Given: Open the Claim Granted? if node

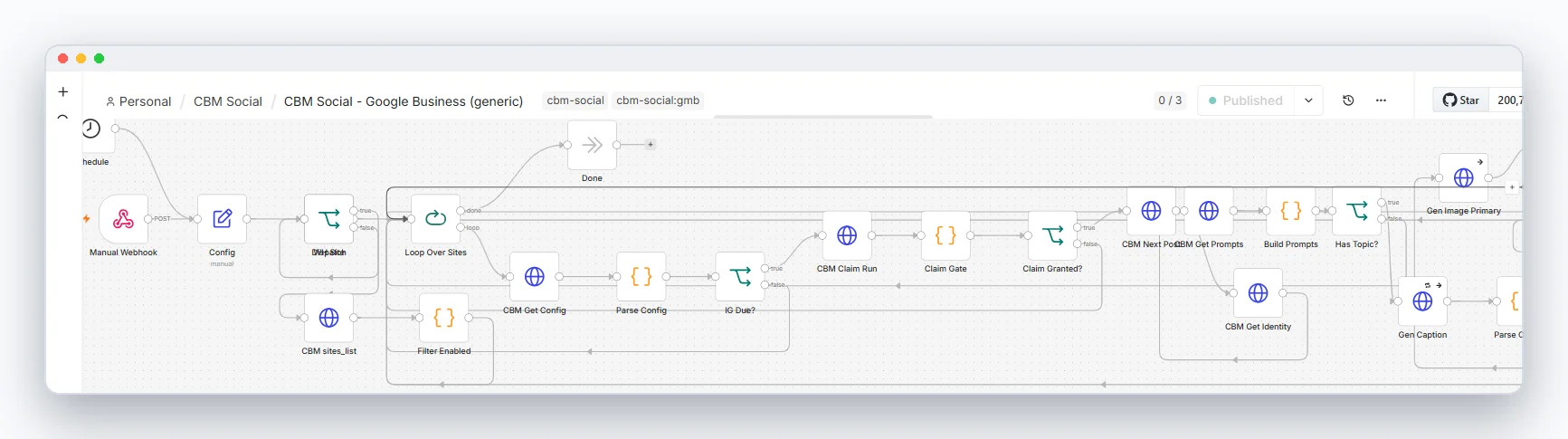Looking at the screenshot, I should [1052, 235].
